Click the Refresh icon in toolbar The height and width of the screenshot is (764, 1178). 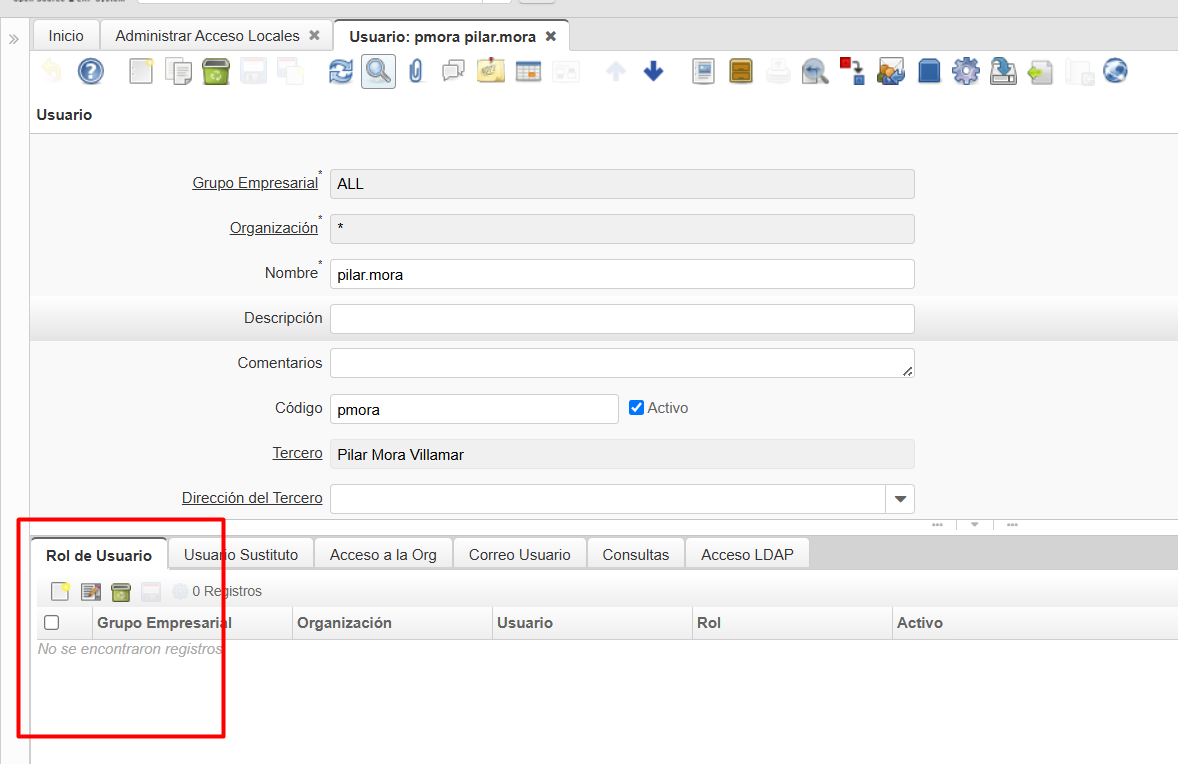[x=341, y=71]
